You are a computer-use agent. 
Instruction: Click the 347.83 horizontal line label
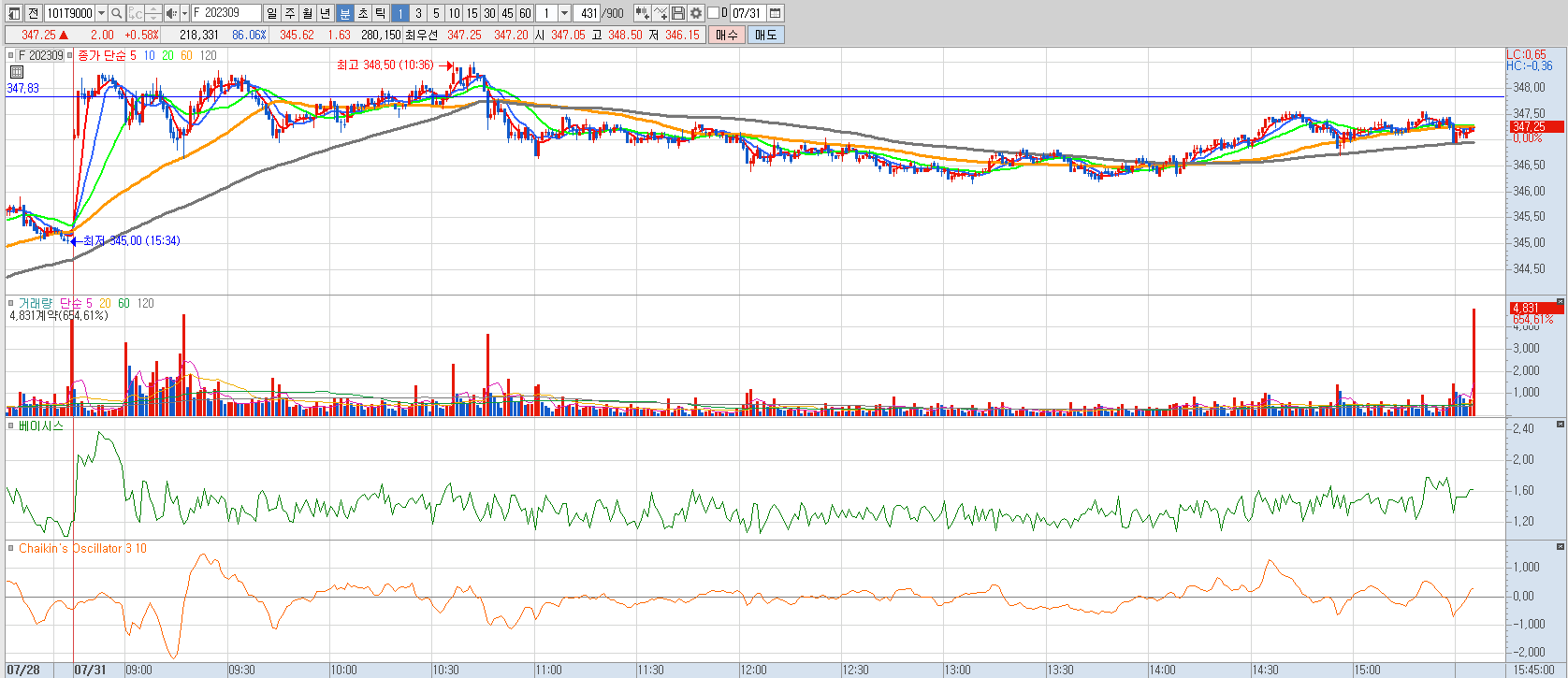22,88
